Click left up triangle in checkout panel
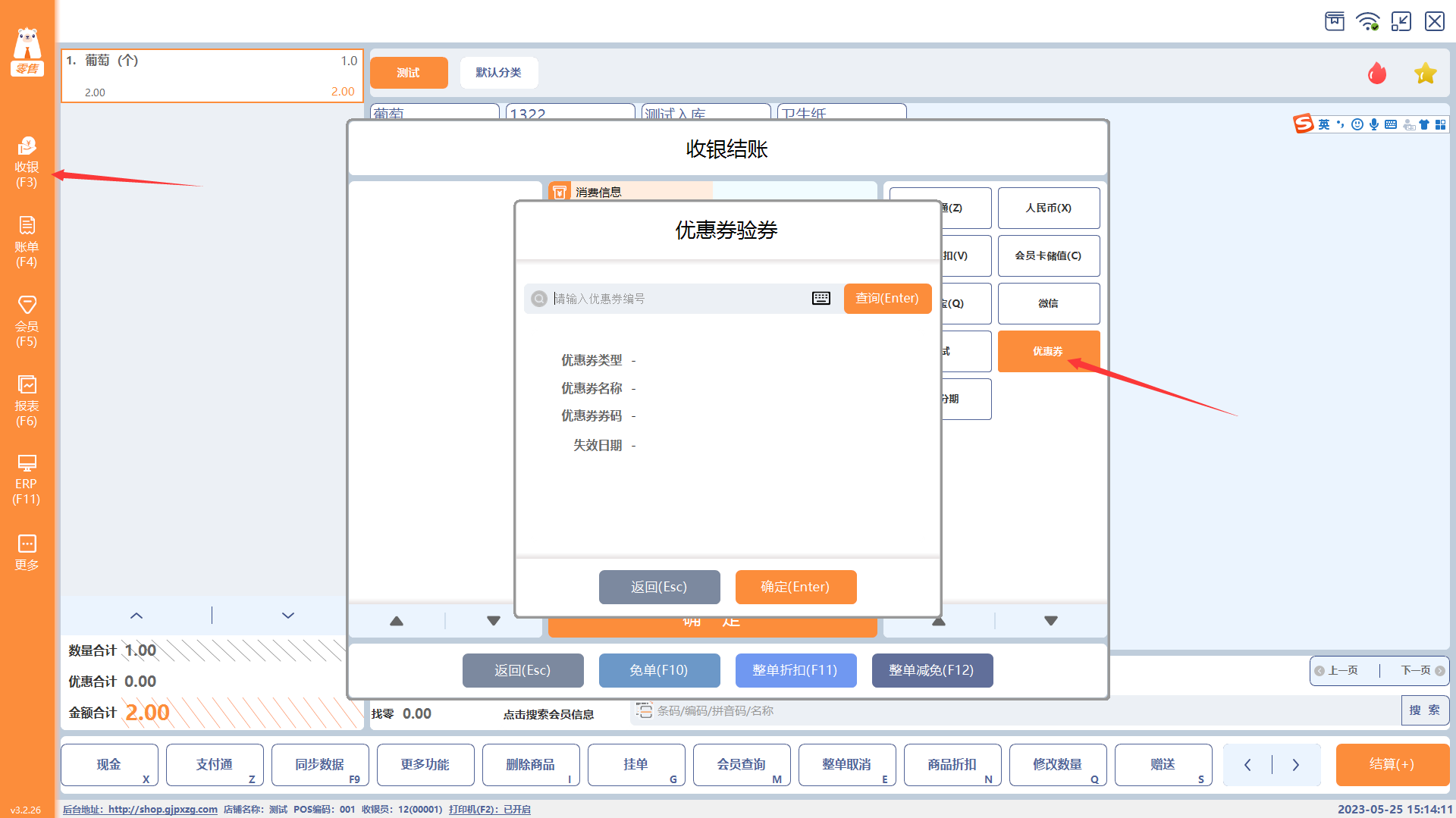 click(x=397, y=621)
